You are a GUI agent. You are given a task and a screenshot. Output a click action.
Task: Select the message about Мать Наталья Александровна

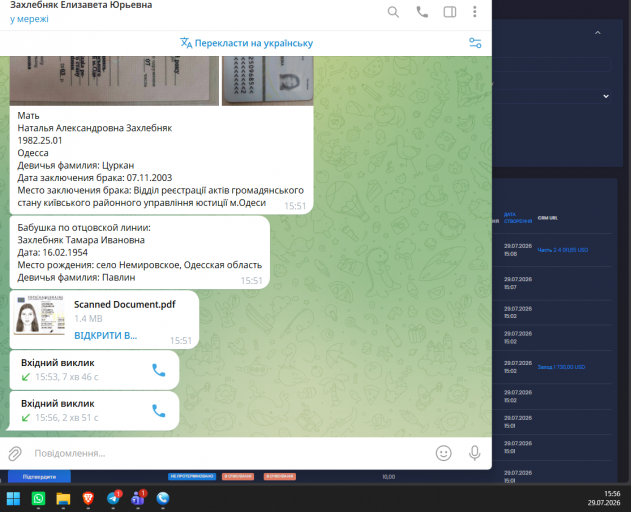[161, 159]
